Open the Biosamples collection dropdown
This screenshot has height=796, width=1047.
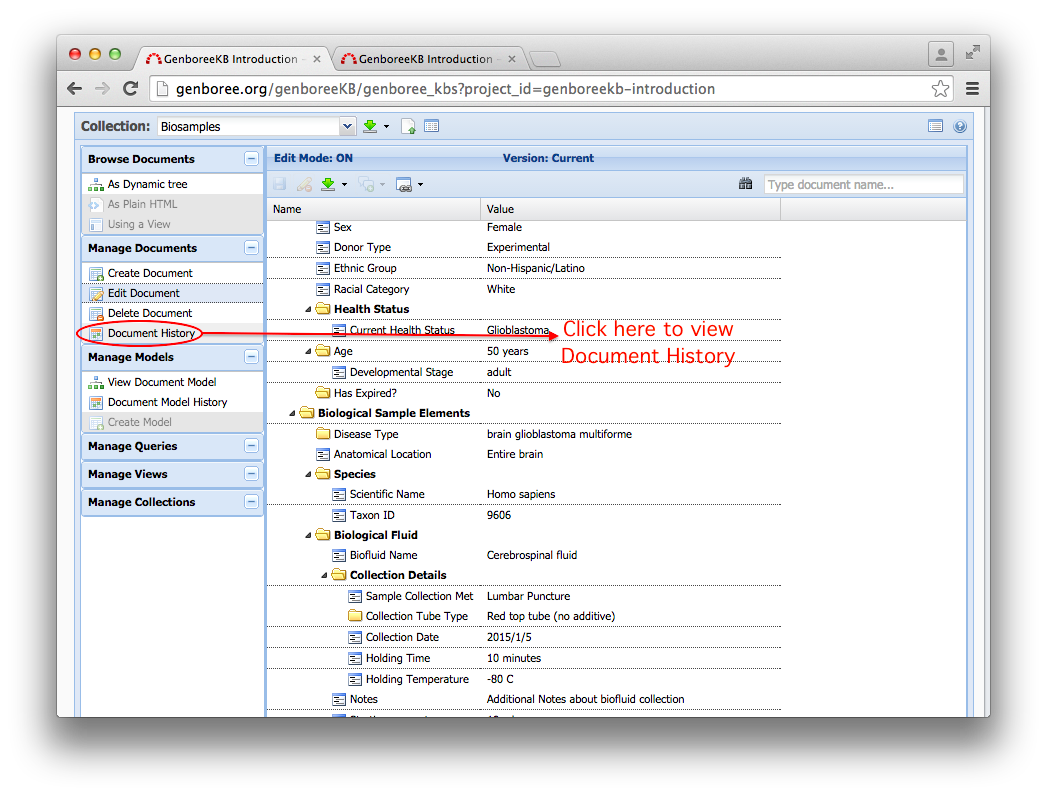coord(347,126)
